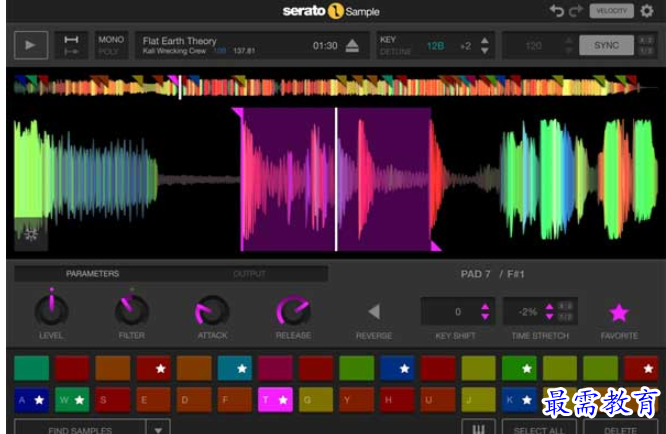The image size is (666, 434).
Task: Switch MONO/POLY voice mode
Action: 111,45
